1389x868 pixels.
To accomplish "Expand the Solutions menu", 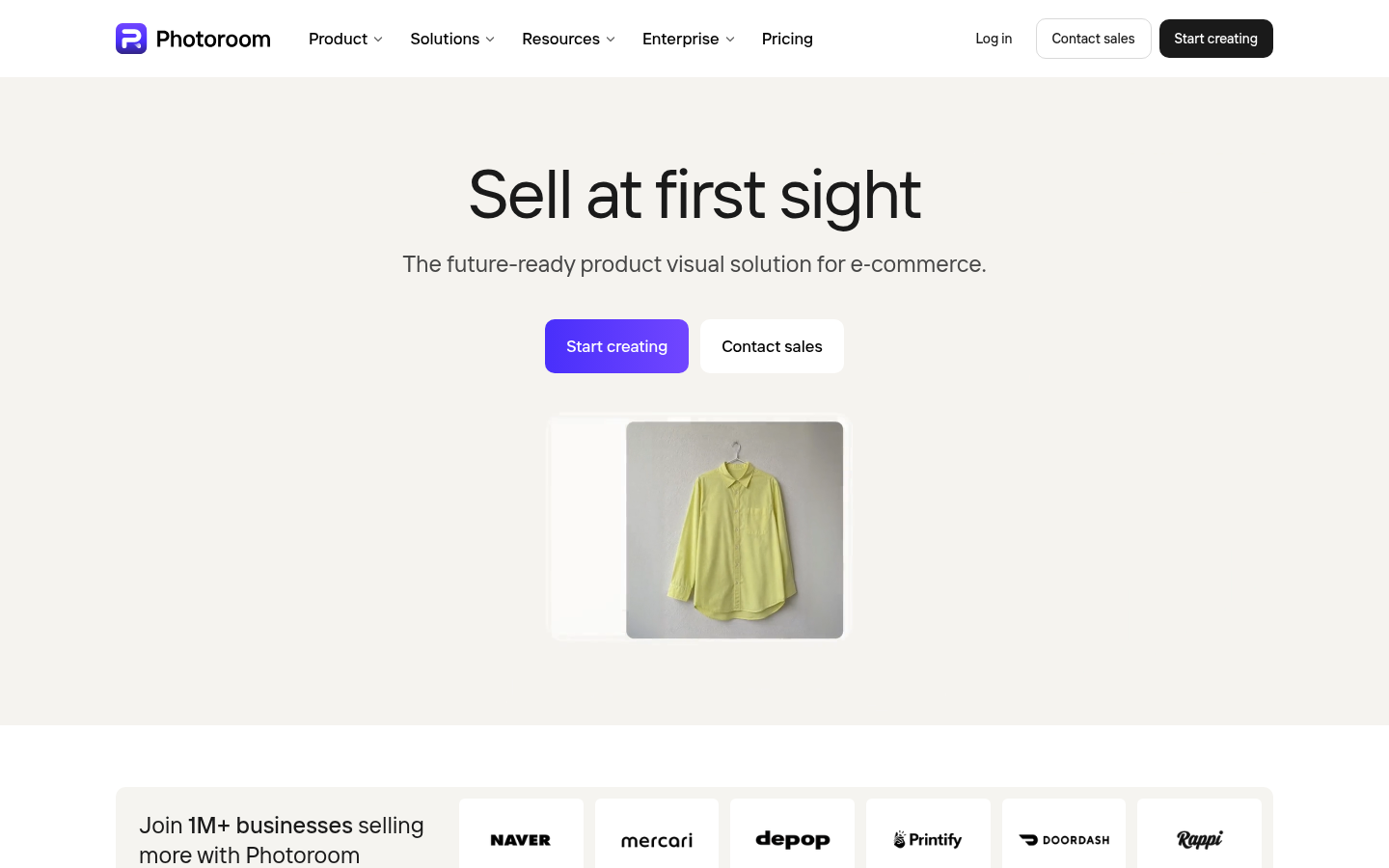I will (x=452, y=39).
